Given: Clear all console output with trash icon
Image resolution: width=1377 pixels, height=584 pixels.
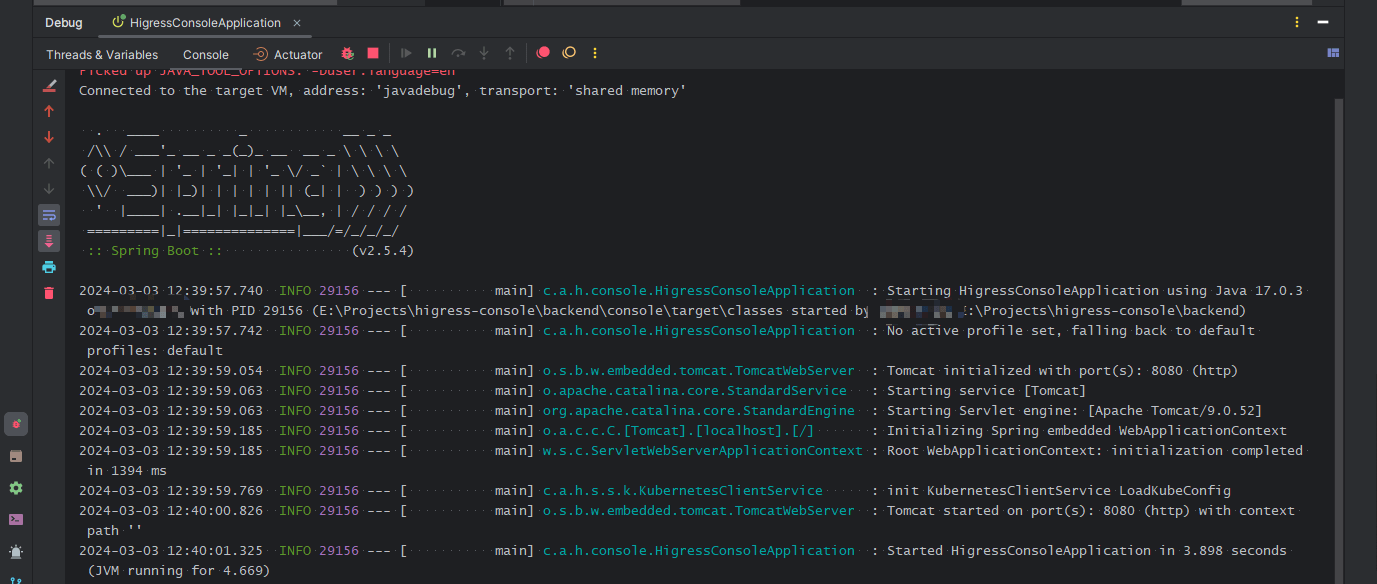Looking at the screenshot, I should pyautogui.click(x=49, y=293).
